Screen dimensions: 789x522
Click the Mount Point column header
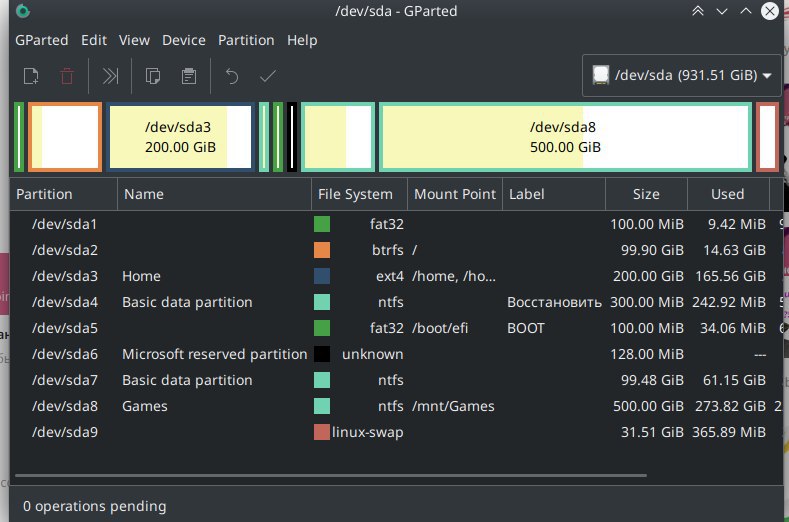(x=455, y=194)
